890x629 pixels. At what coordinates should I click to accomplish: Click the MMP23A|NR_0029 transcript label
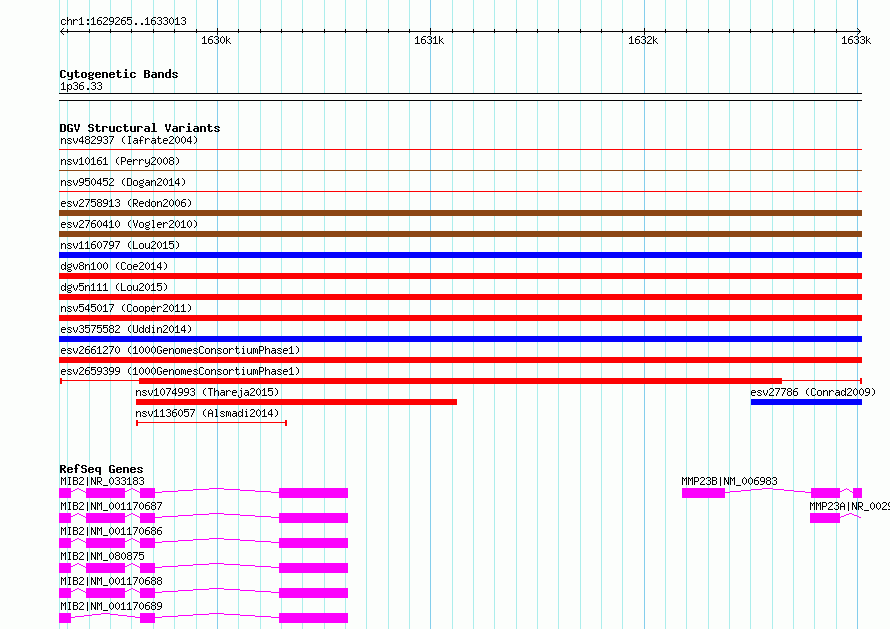point(849,506)
